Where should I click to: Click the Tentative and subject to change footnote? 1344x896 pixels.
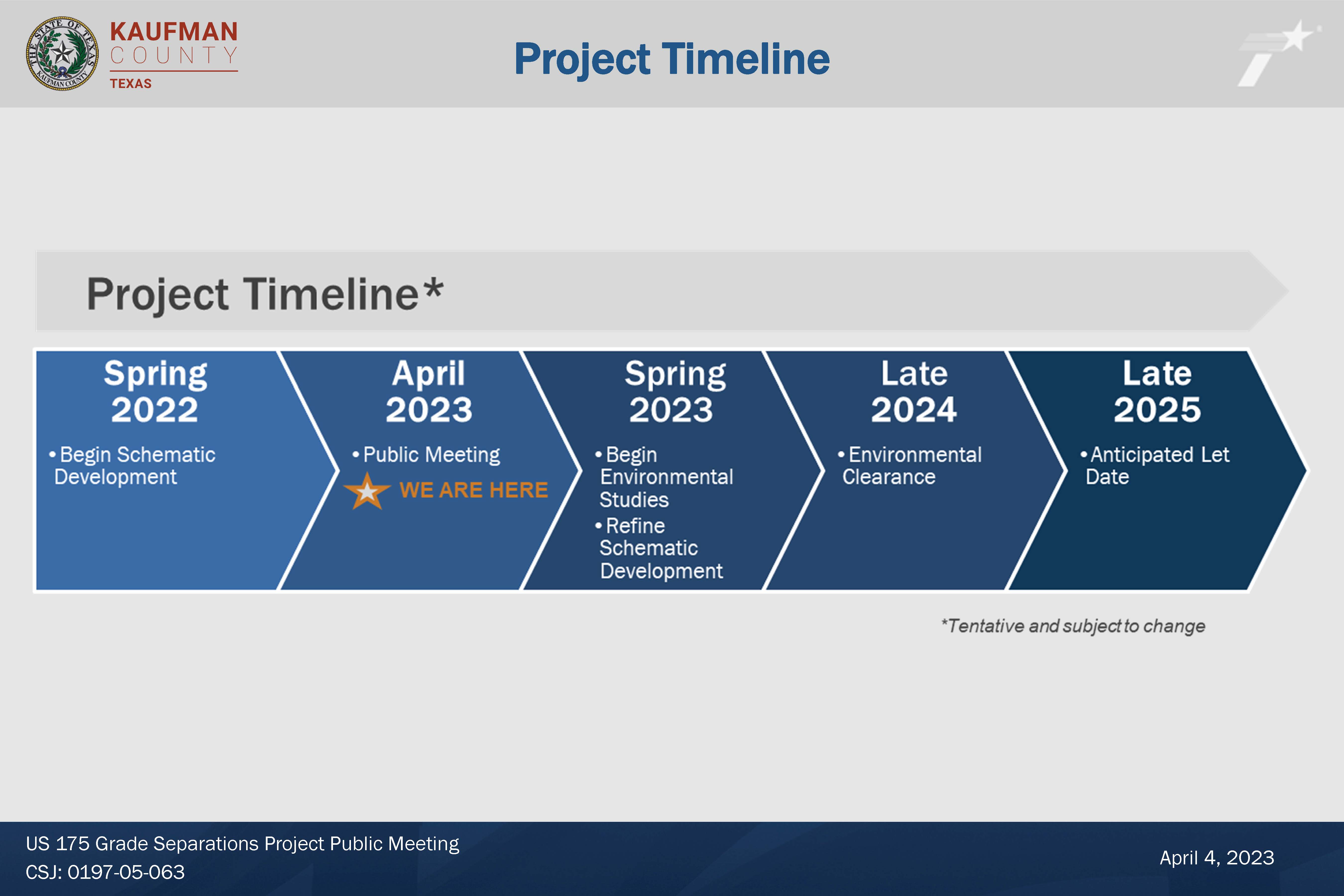point(1073,626)
